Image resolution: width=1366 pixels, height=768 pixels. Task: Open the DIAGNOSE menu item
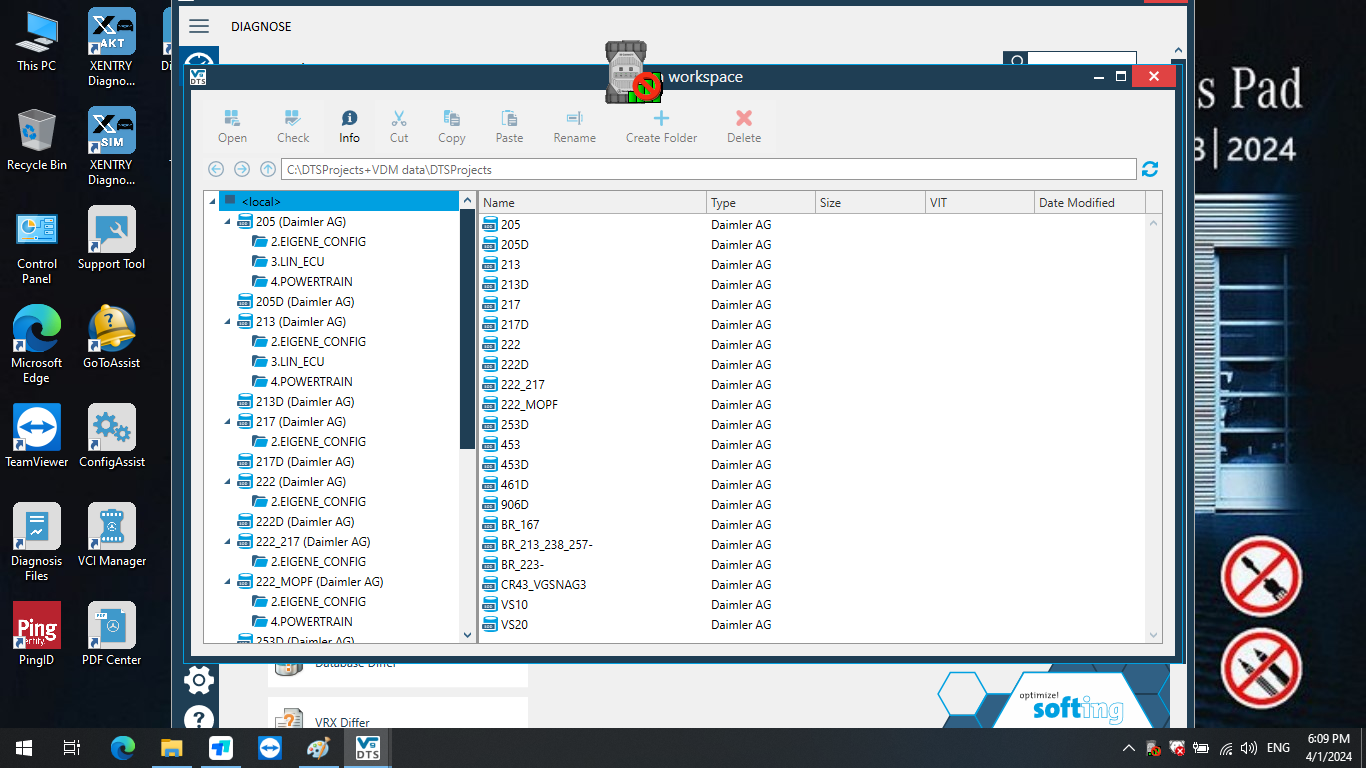(x=261, y=26)
